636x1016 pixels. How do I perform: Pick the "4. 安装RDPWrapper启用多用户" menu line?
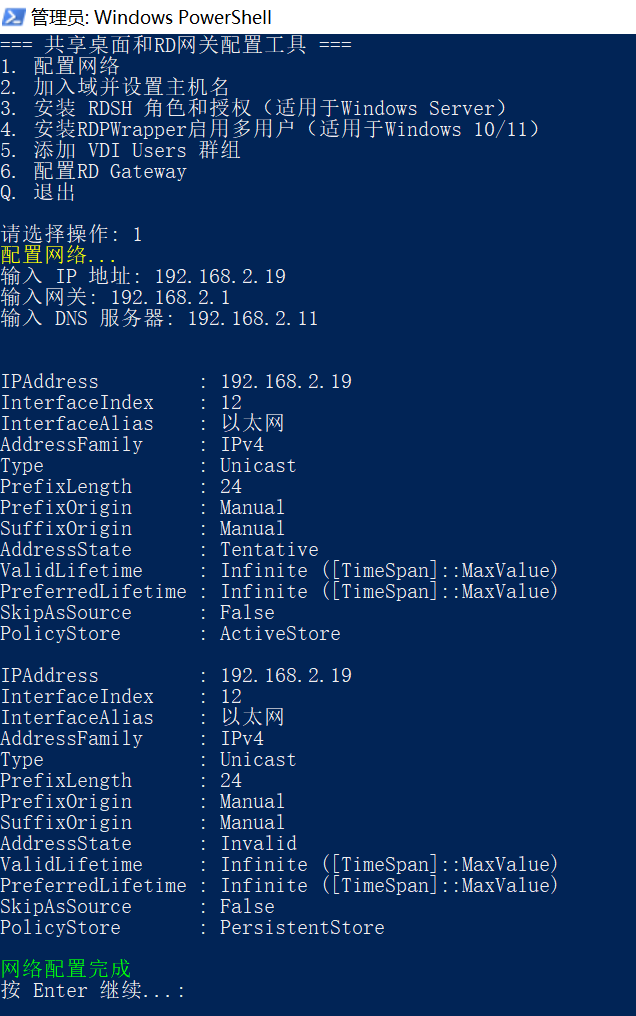click(270, 129)
